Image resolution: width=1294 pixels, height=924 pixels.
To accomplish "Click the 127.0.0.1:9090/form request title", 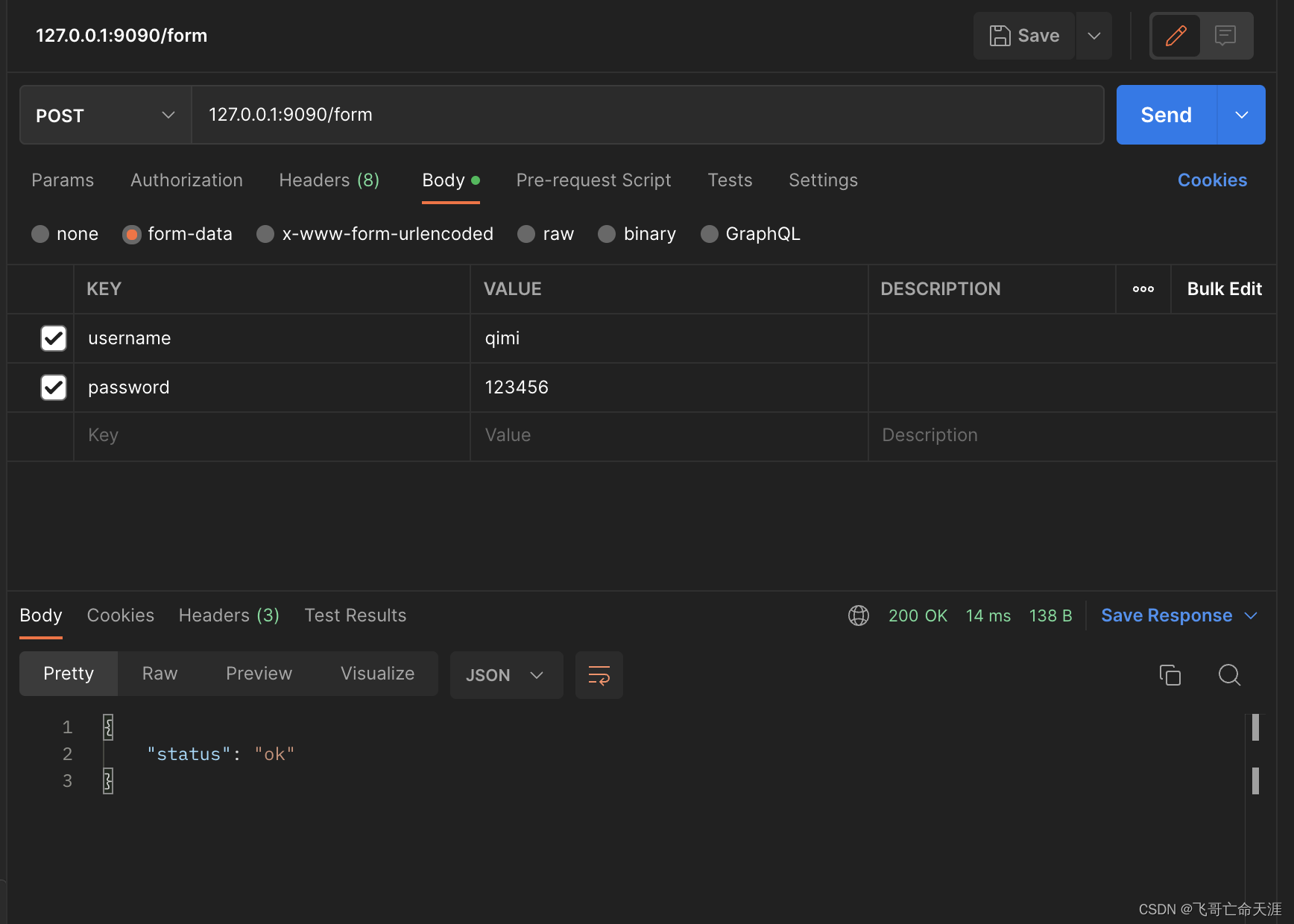I will pos(121,36).
